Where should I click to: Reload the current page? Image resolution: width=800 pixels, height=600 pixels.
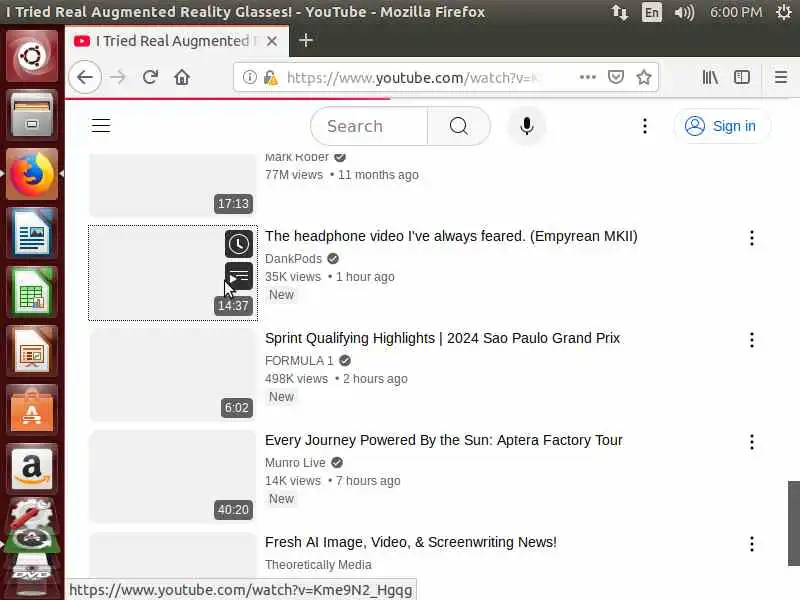[x=150, y=78]
